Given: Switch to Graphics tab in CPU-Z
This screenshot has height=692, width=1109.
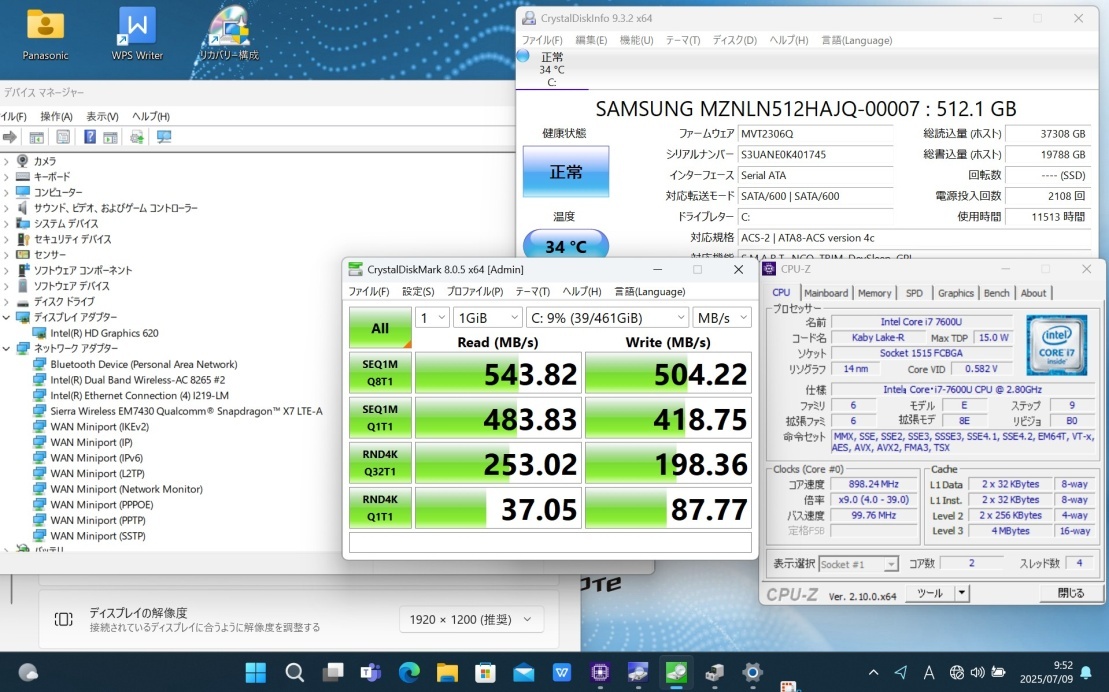Looking at the screenshot, I should (x=956, y=293).
